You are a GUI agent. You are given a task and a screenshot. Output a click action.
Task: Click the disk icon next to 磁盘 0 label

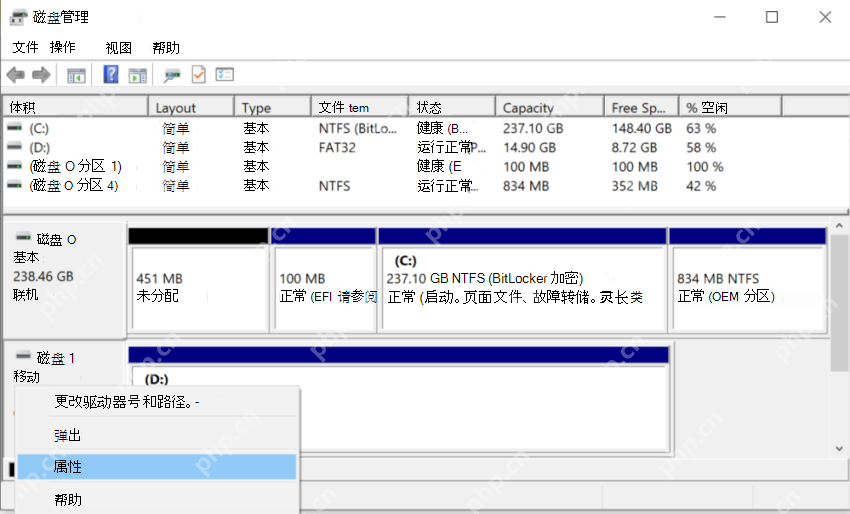tap(23, 237)
